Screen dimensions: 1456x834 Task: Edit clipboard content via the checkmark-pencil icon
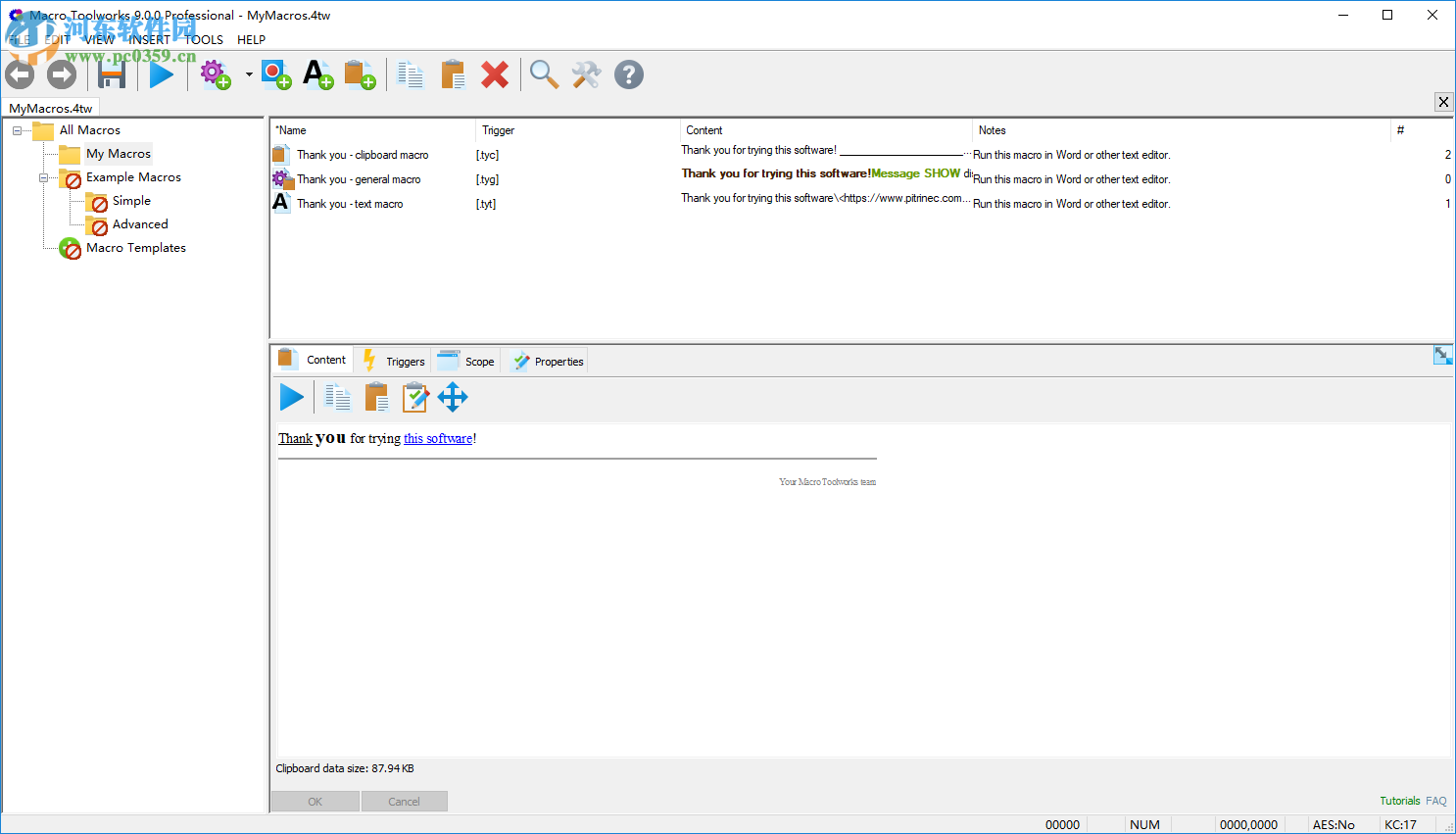pyautogui.click(x=414, y=397)
